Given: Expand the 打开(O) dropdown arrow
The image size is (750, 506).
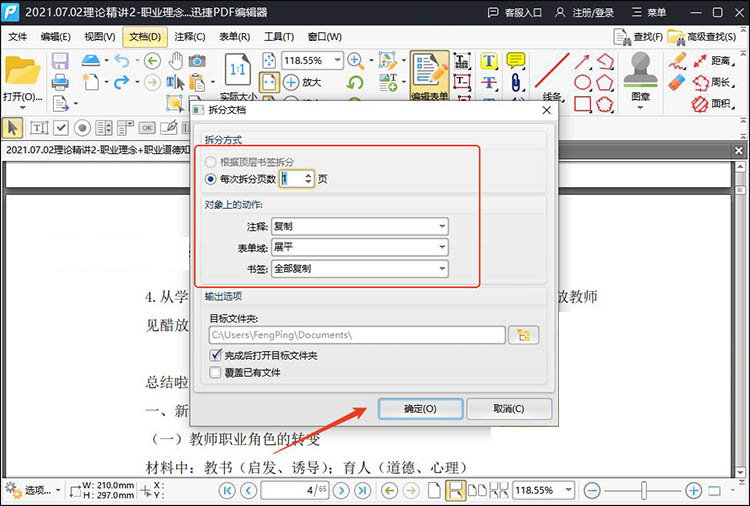Looking at the screenshot, I should [22, 107].
